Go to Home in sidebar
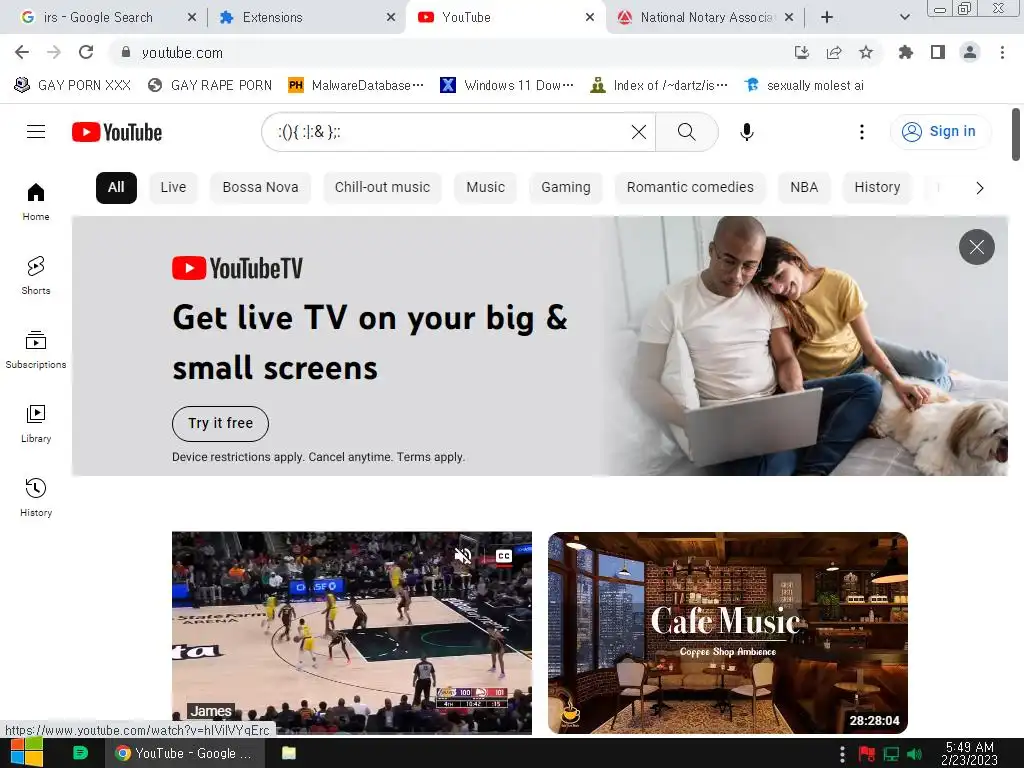The width and height of the screenshot is (1024, 768). (36, 202)
